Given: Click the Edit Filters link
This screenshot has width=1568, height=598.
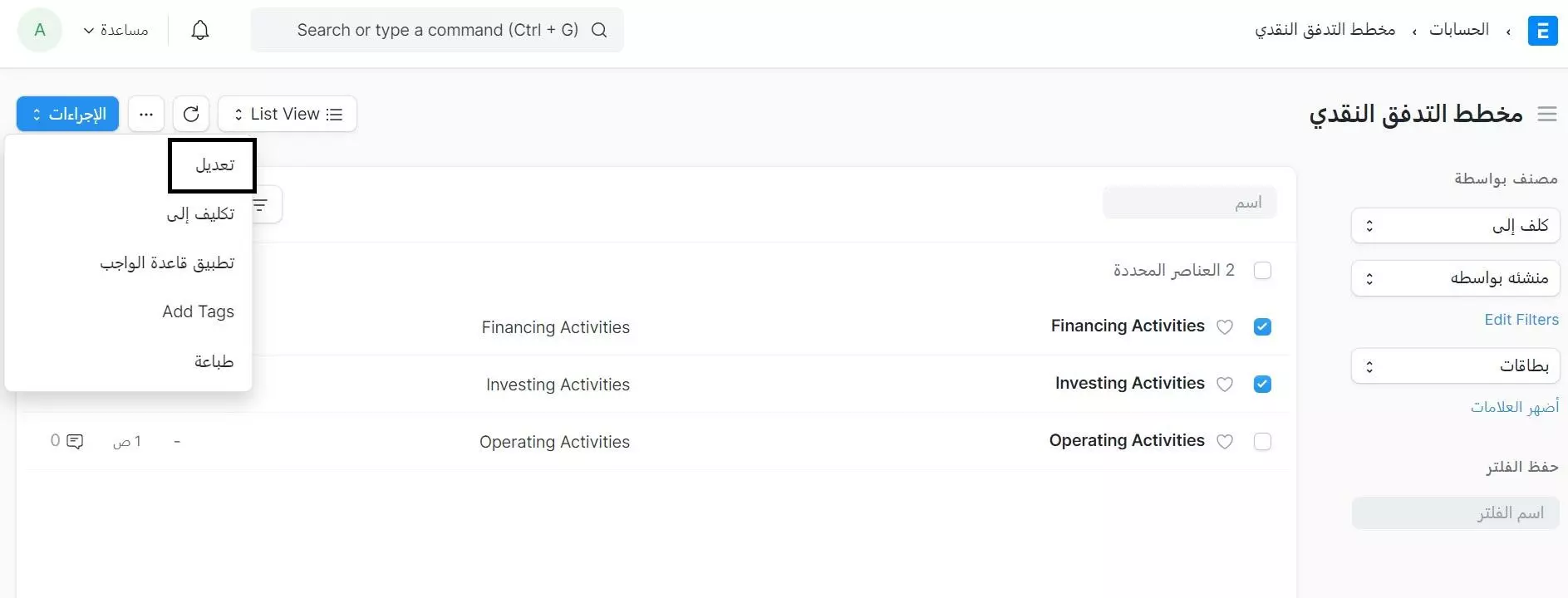Looking at the screenshot, I should click(1521, 320).
